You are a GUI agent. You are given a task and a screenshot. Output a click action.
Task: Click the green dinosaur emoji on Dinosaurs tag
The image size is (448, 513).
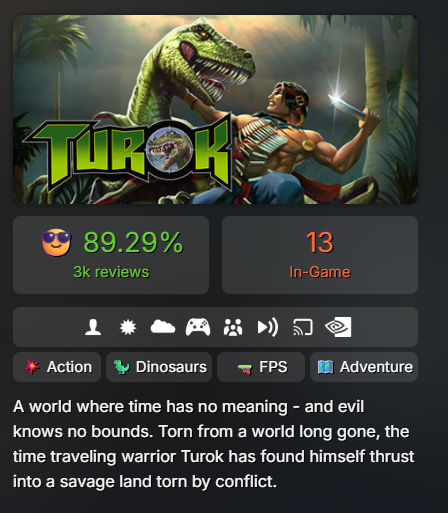coord(122,367)
